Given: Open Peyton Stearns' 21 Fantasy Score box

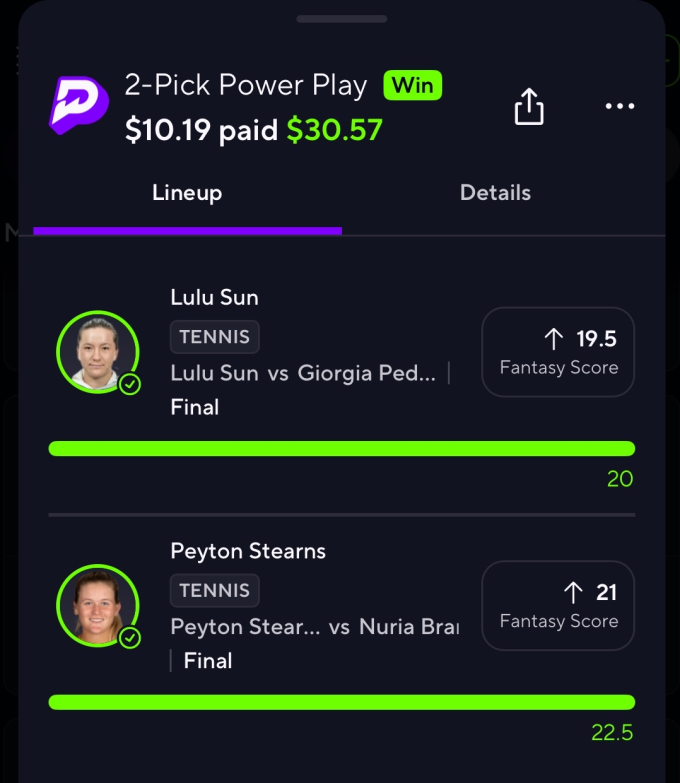Looking at the screenshot, I should click(x=558, y=606).
